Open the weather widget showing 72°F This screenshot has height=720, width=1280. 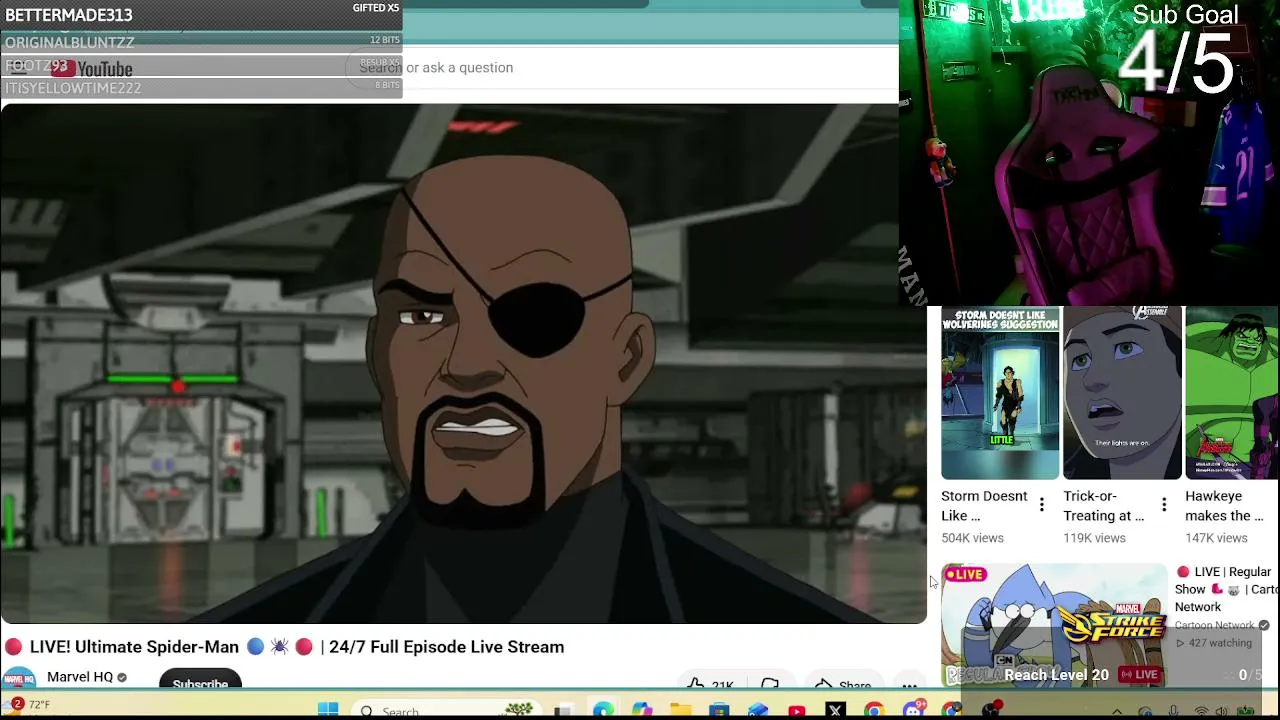pos(28,706)
